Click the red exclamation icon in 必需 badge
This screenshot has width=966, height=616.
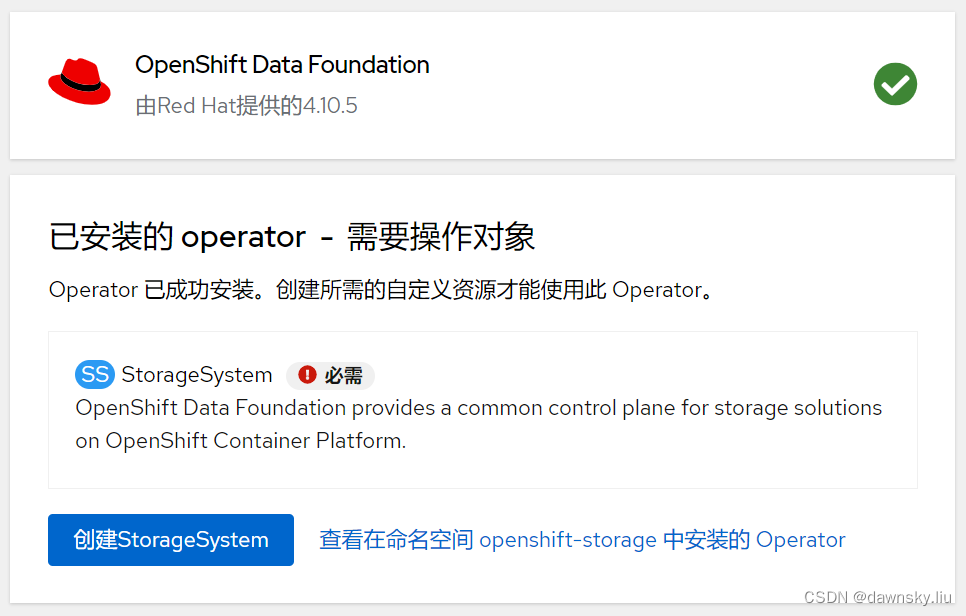(310, 375)
